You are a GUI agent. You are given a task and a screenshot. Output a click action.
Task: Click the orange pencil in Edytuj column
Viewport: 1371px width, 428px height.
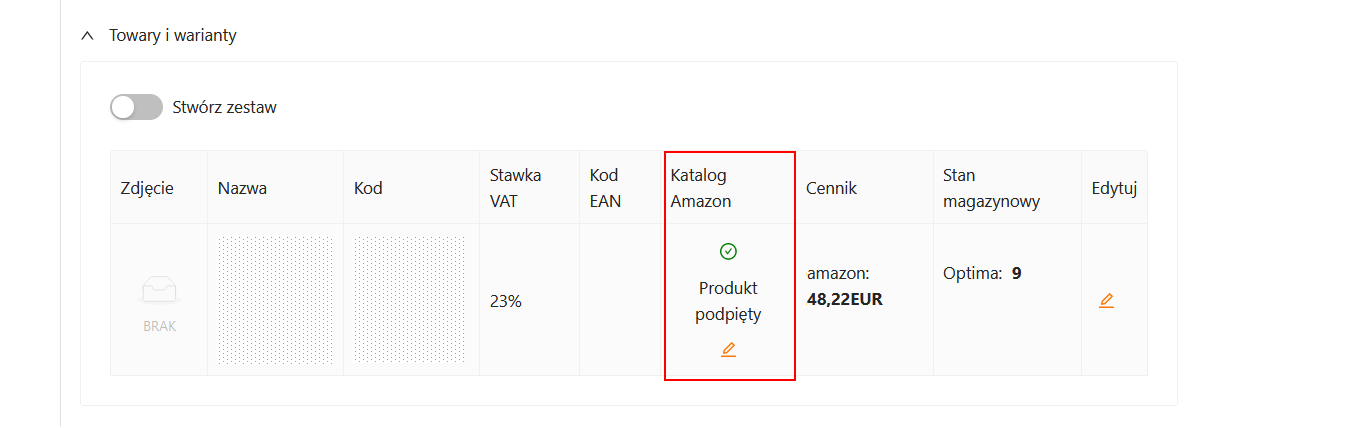[1106, 300]
